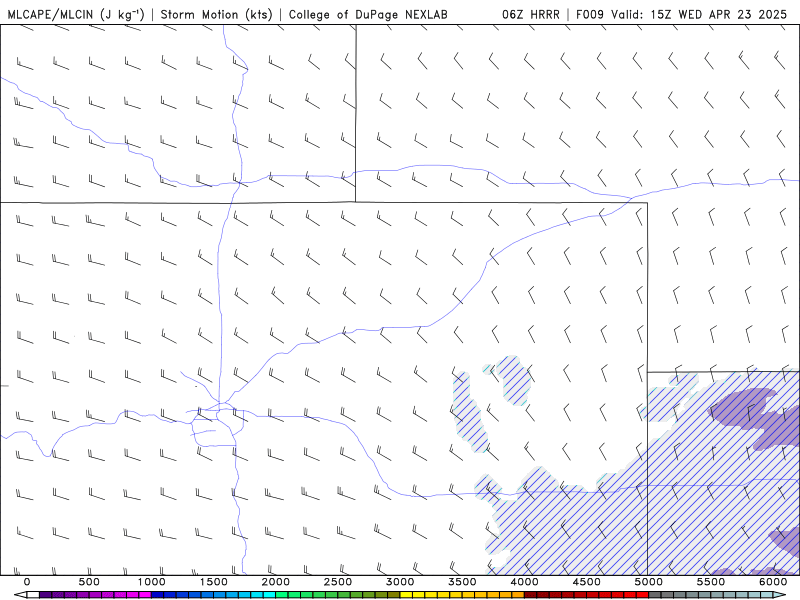Click the bright red swatch just before 5000
Screen dimensions: 800x600
643,594
